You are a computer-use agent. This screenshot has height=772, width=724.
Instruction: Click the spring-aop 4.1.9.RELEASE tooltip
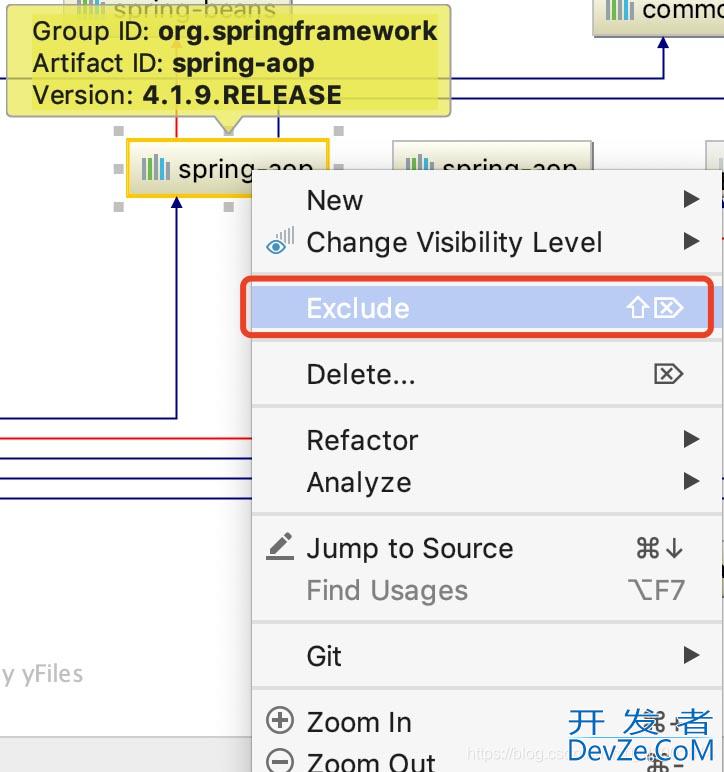pyautogui.click(x=228, y=62)
